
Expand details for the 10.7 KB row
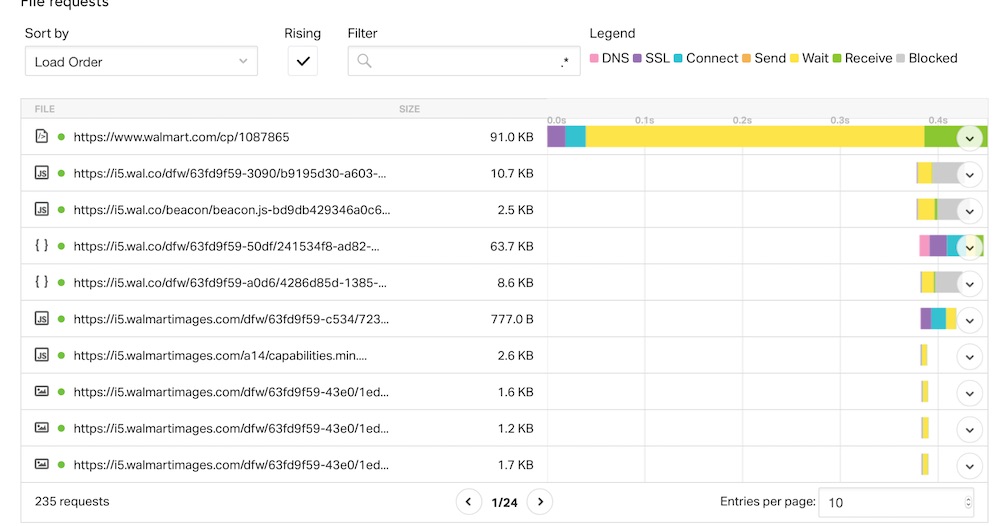click(x=969, y=175)
